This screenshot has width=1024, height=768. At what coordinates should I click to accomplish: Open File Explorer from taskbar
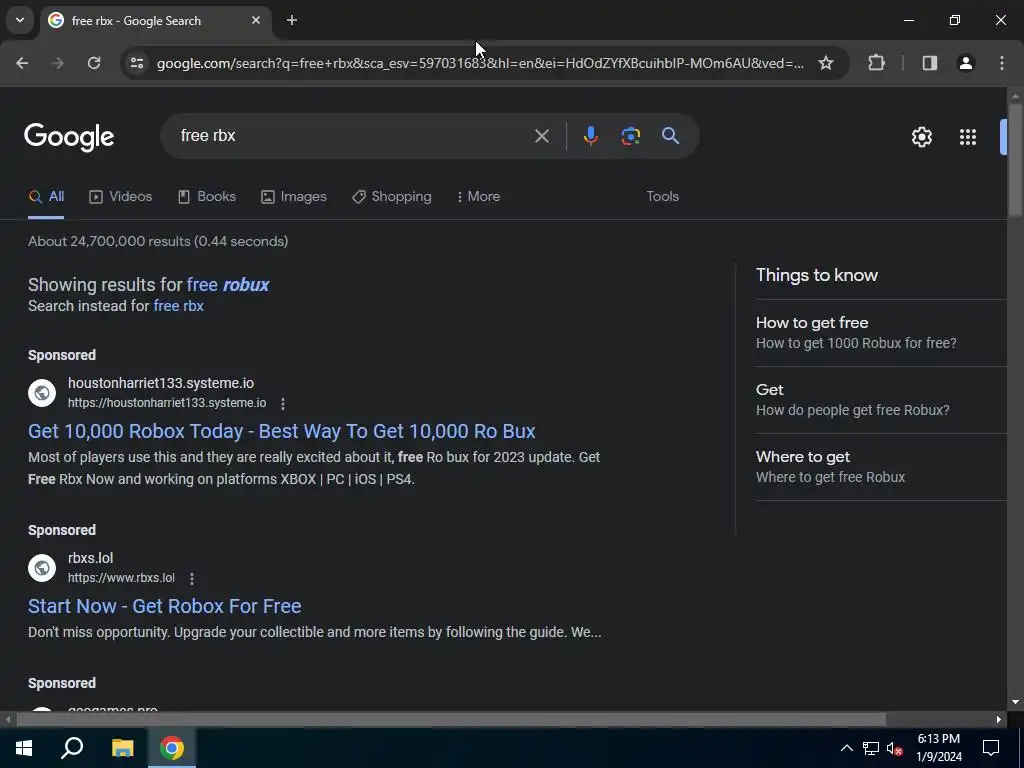pos(122,748)
